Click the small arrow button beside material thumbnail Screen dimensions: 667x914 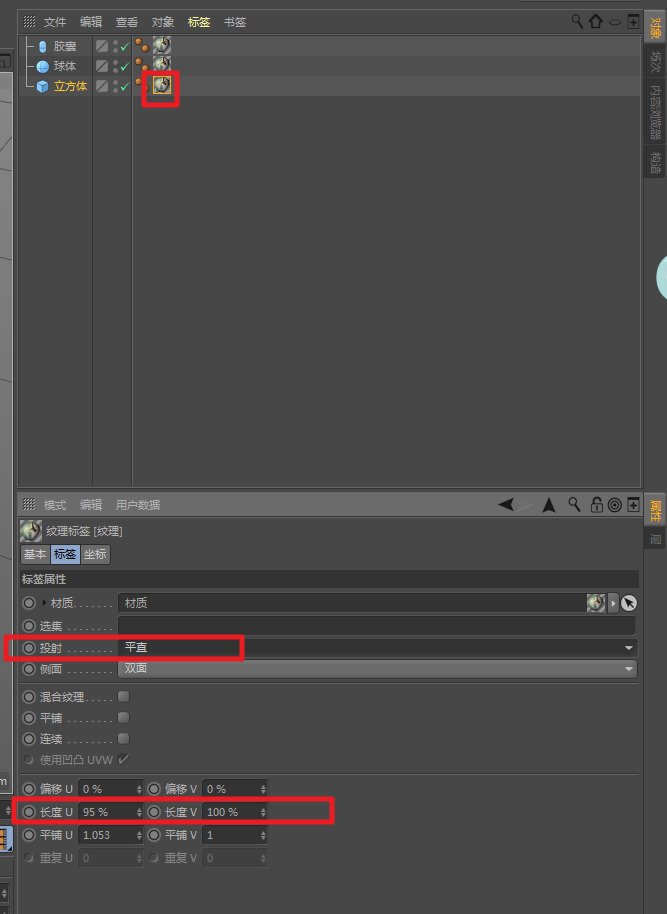(613, 603)
